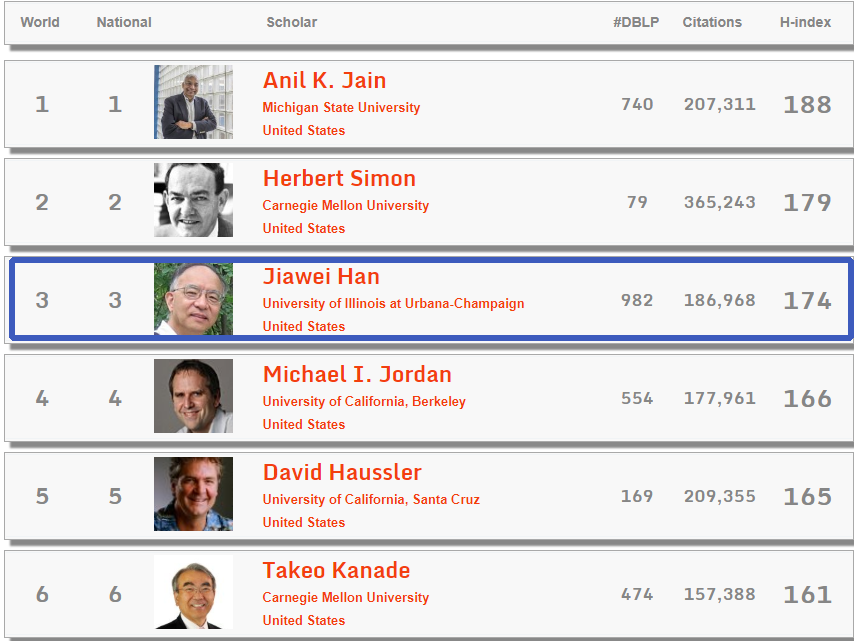This screenshot has width=856, height=641.
Task: Click the Citations column header
Action: pos(712,22)
